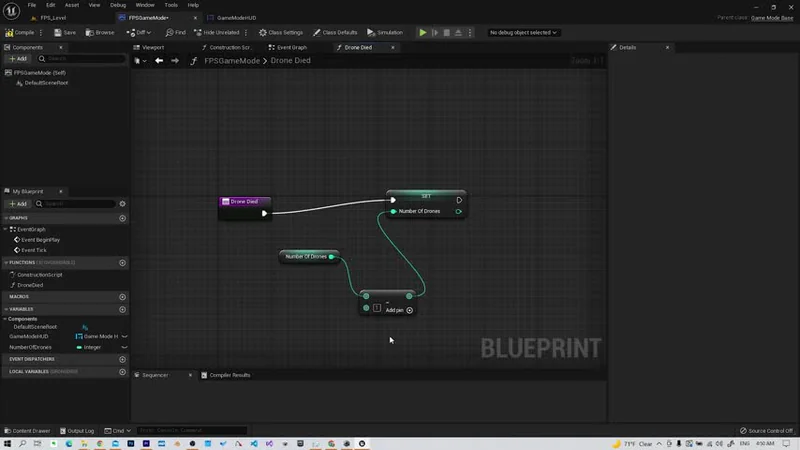Click Add in My Blueprint panel

tap(18, 204)
